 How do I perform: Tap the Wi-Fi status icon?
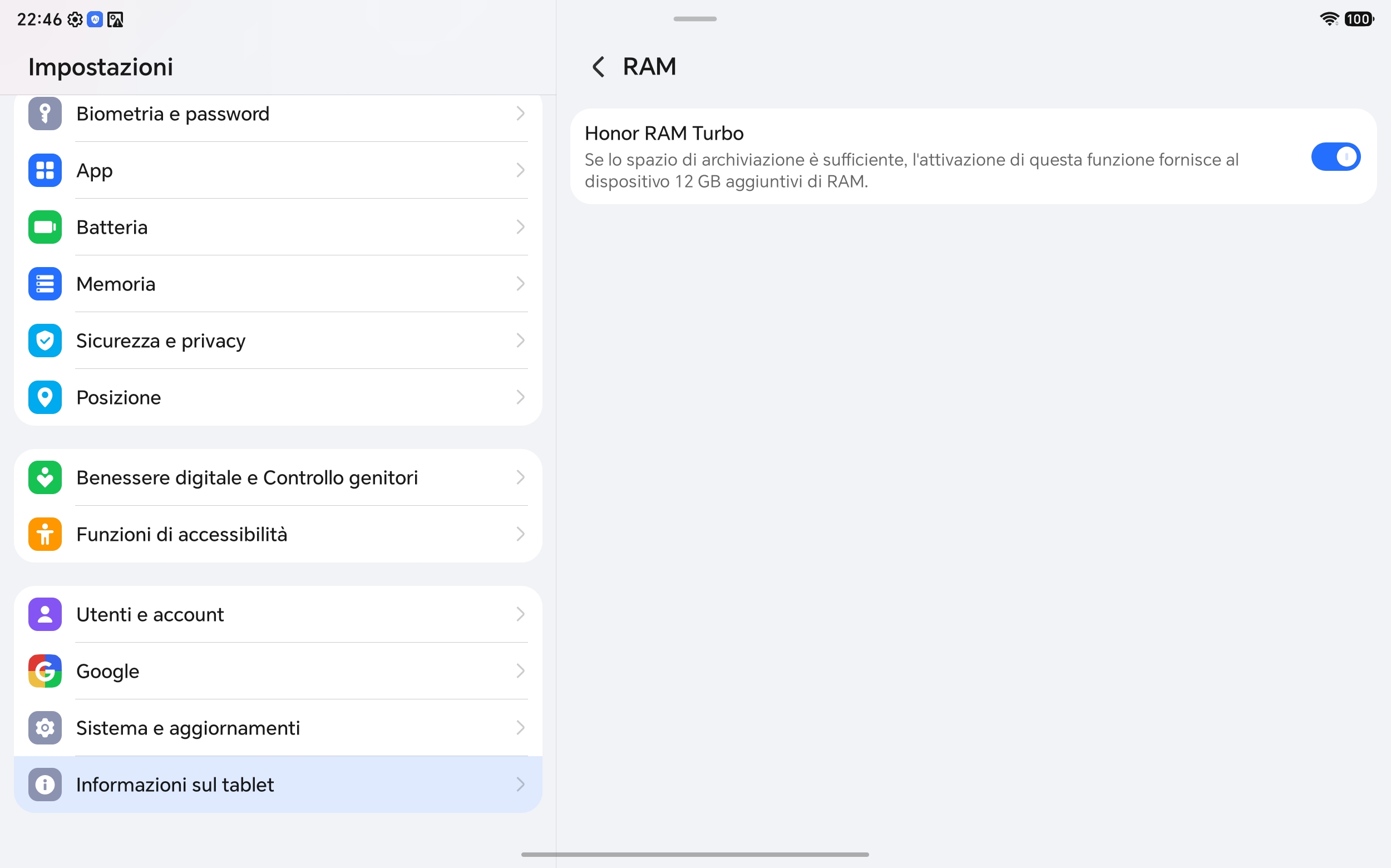(1329, 19)
